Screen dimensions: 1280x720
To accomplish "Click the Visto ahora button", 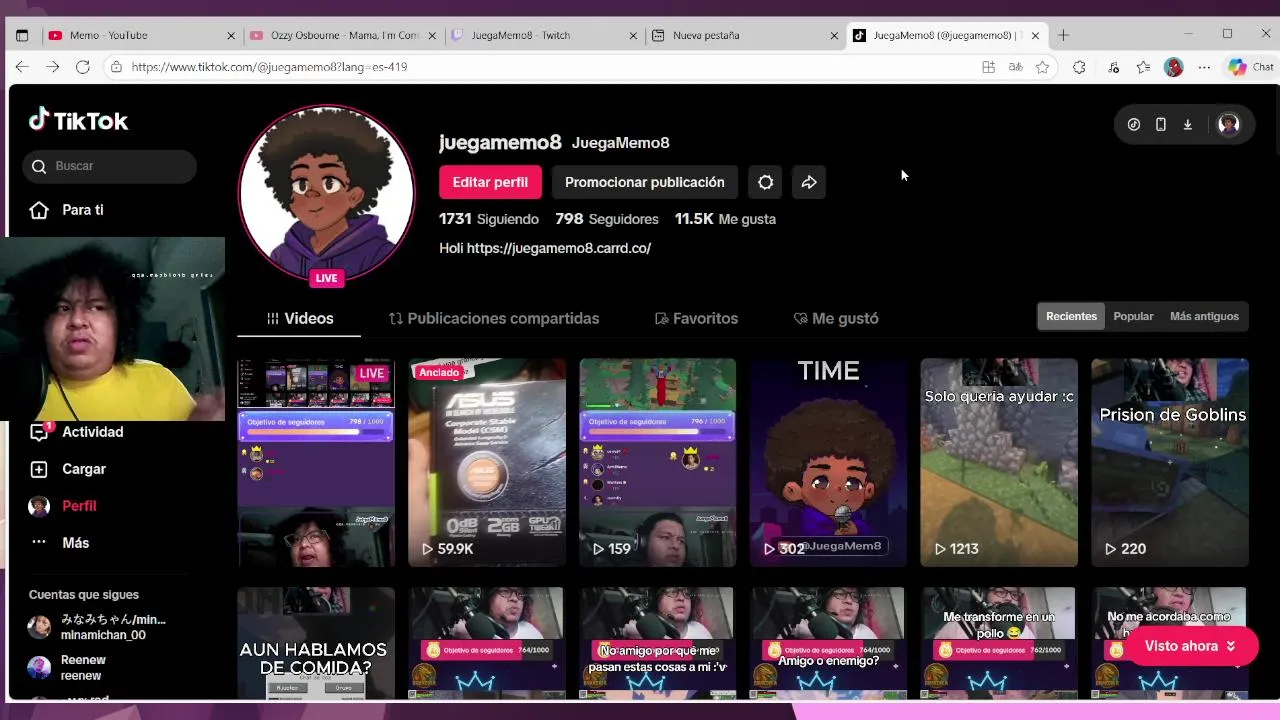I will click(1190, 646).
